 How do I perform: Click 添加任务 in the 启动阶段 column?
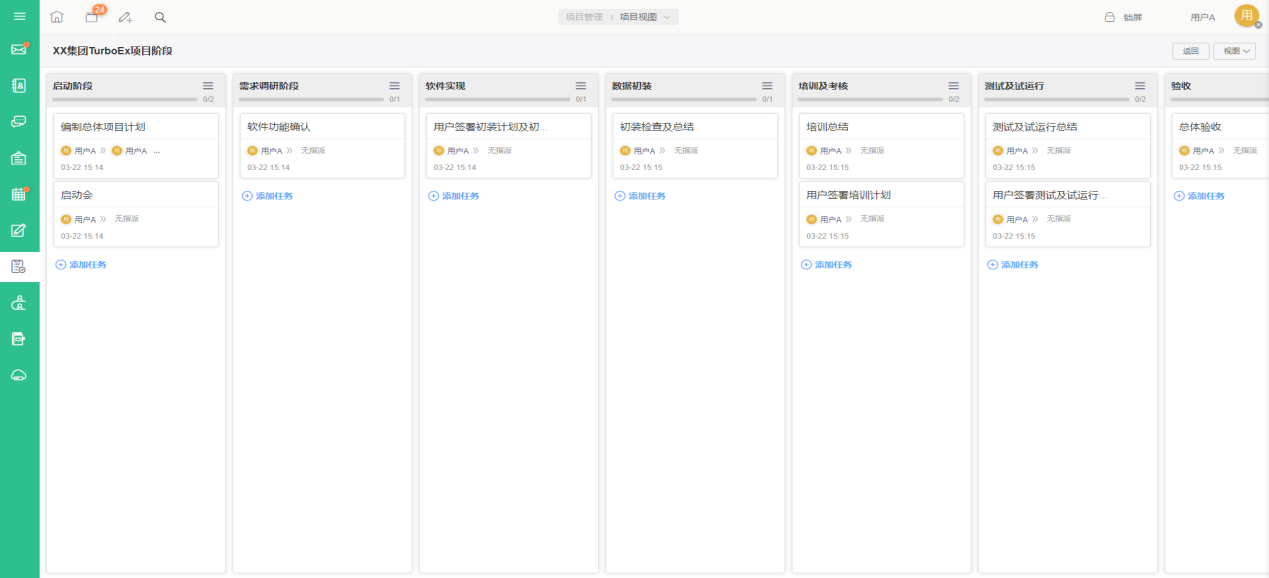(81, 265)
